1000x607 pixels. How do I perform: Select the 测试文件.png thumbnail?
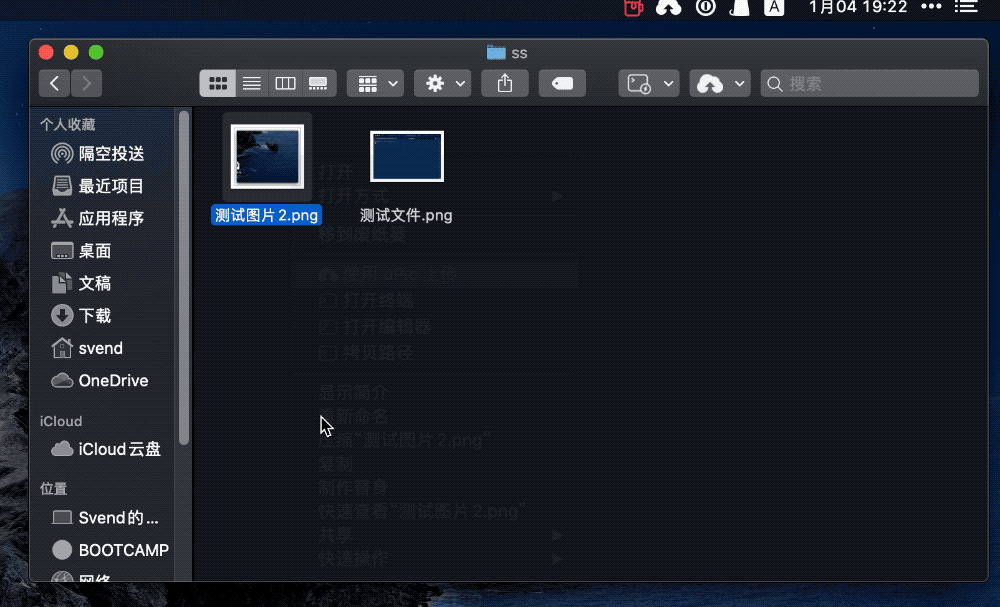pos(407,157)
